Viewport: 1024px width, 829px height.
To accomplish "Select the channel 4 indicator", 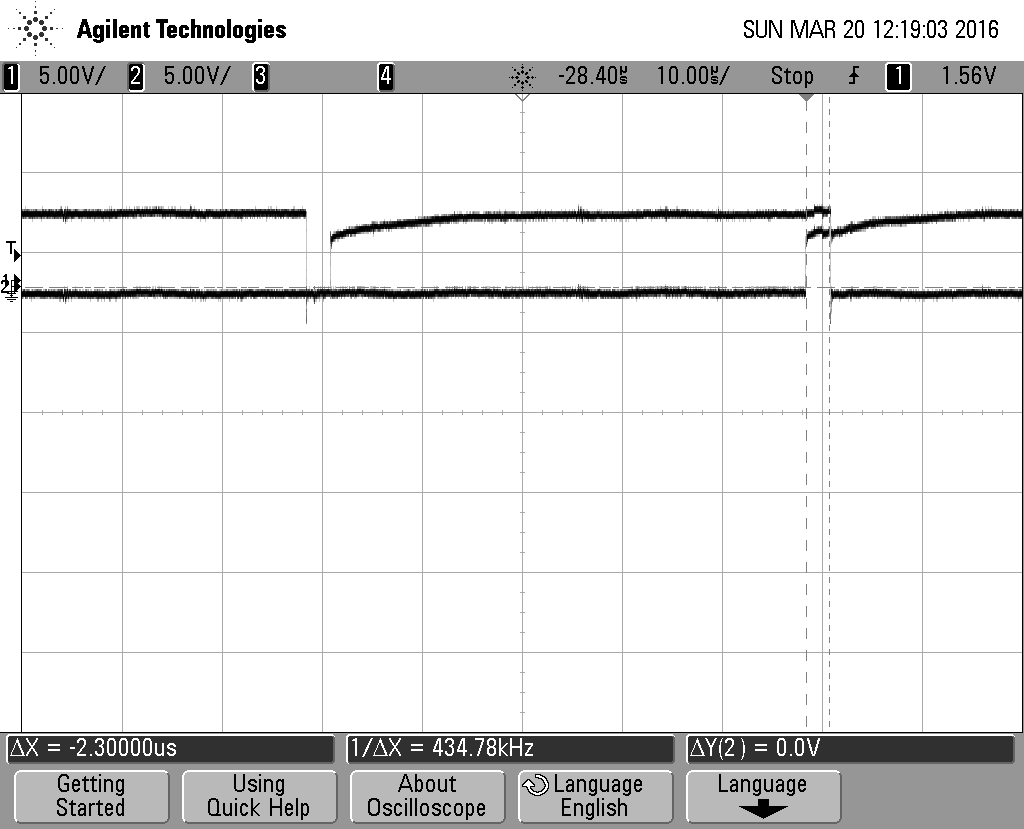I will pyautogui.click(x=386, y=76).
